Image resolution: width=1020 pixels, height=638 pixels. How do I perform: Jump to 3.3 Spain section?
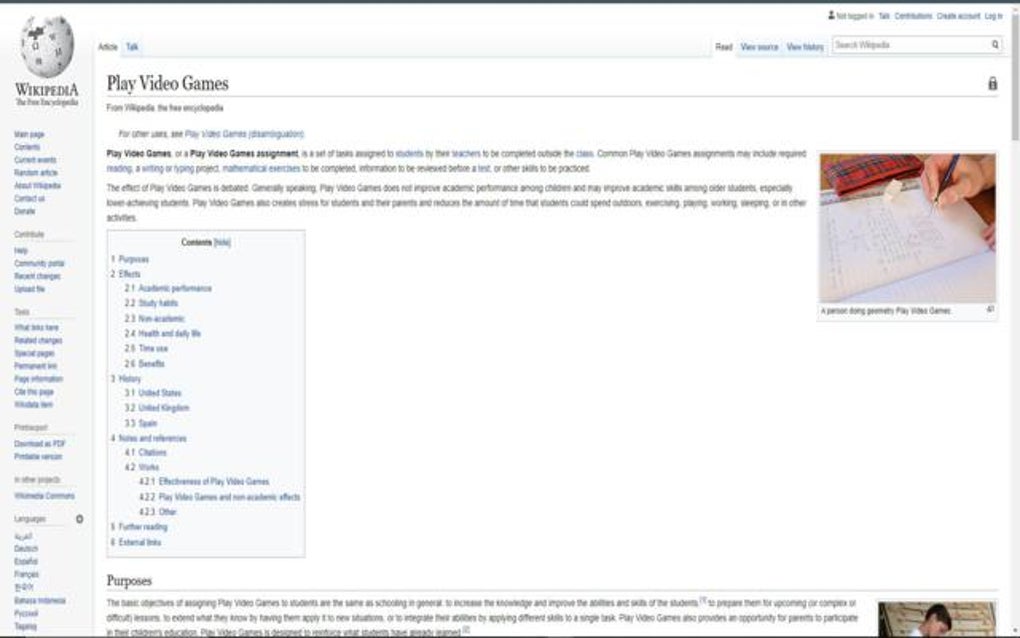141,423
